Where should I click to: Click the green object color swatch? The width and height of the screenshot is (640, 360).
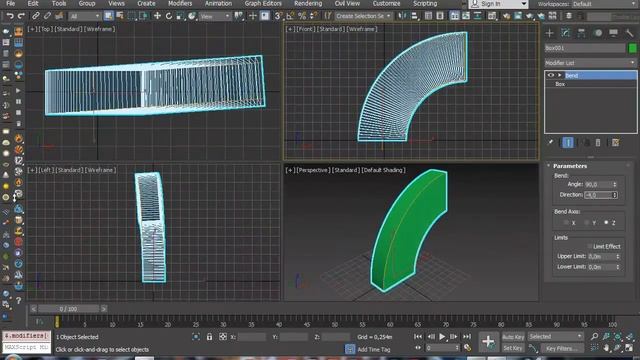pyautogui.click(x=633, y=48)
